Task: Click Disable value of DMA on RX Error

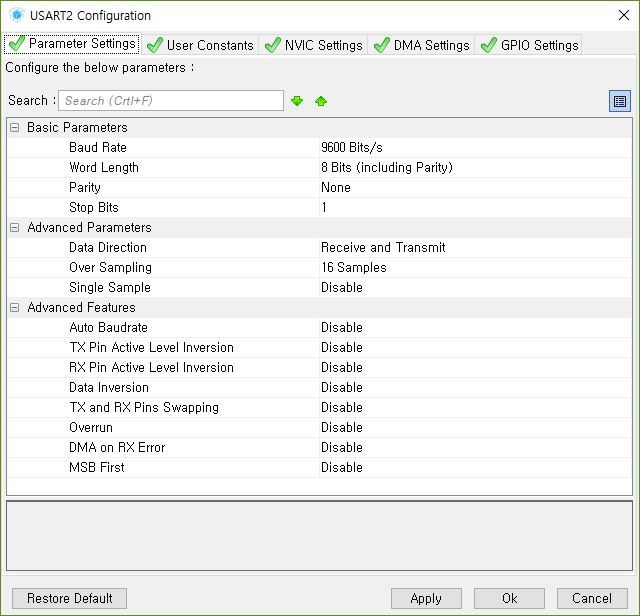Action: point(342,447)
